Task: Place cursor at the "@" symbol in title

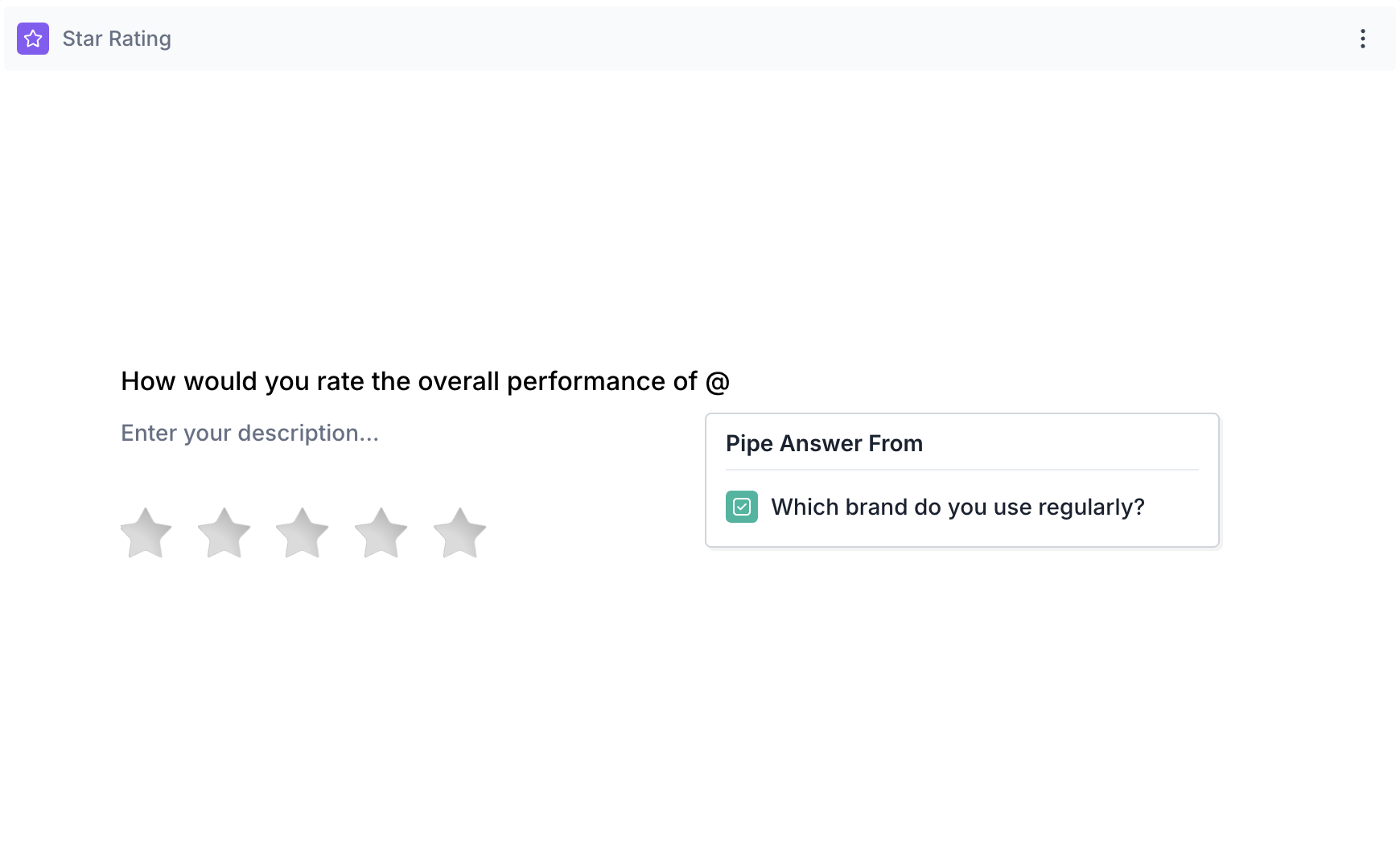Action: pos(717,381)
